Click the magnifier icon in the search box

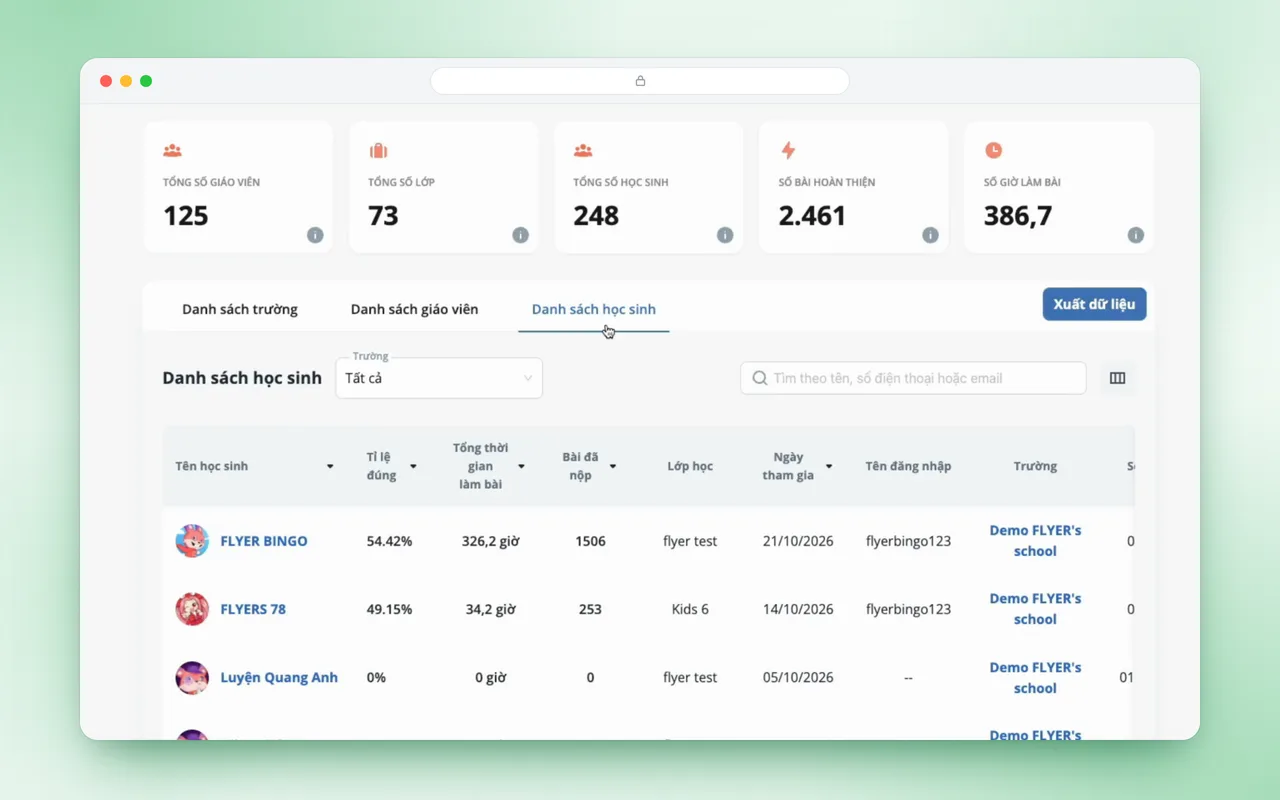pyautogui.click(x=760, y=378)
